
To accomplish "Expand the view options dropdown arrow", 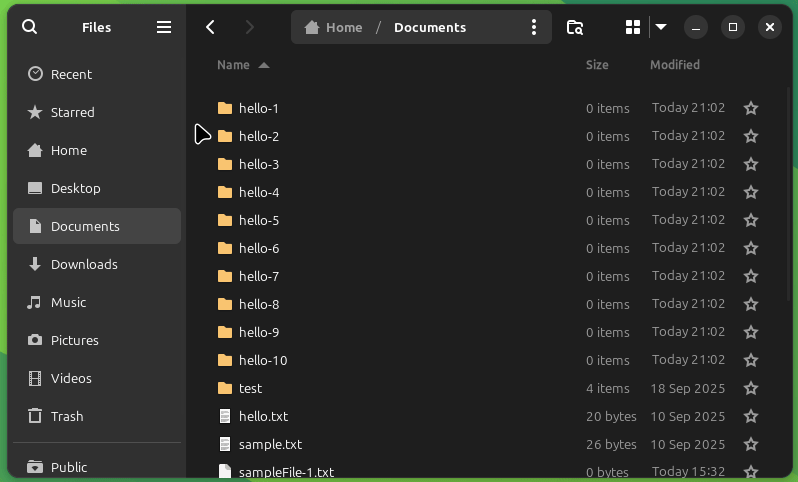I will [x=661, y=27].
